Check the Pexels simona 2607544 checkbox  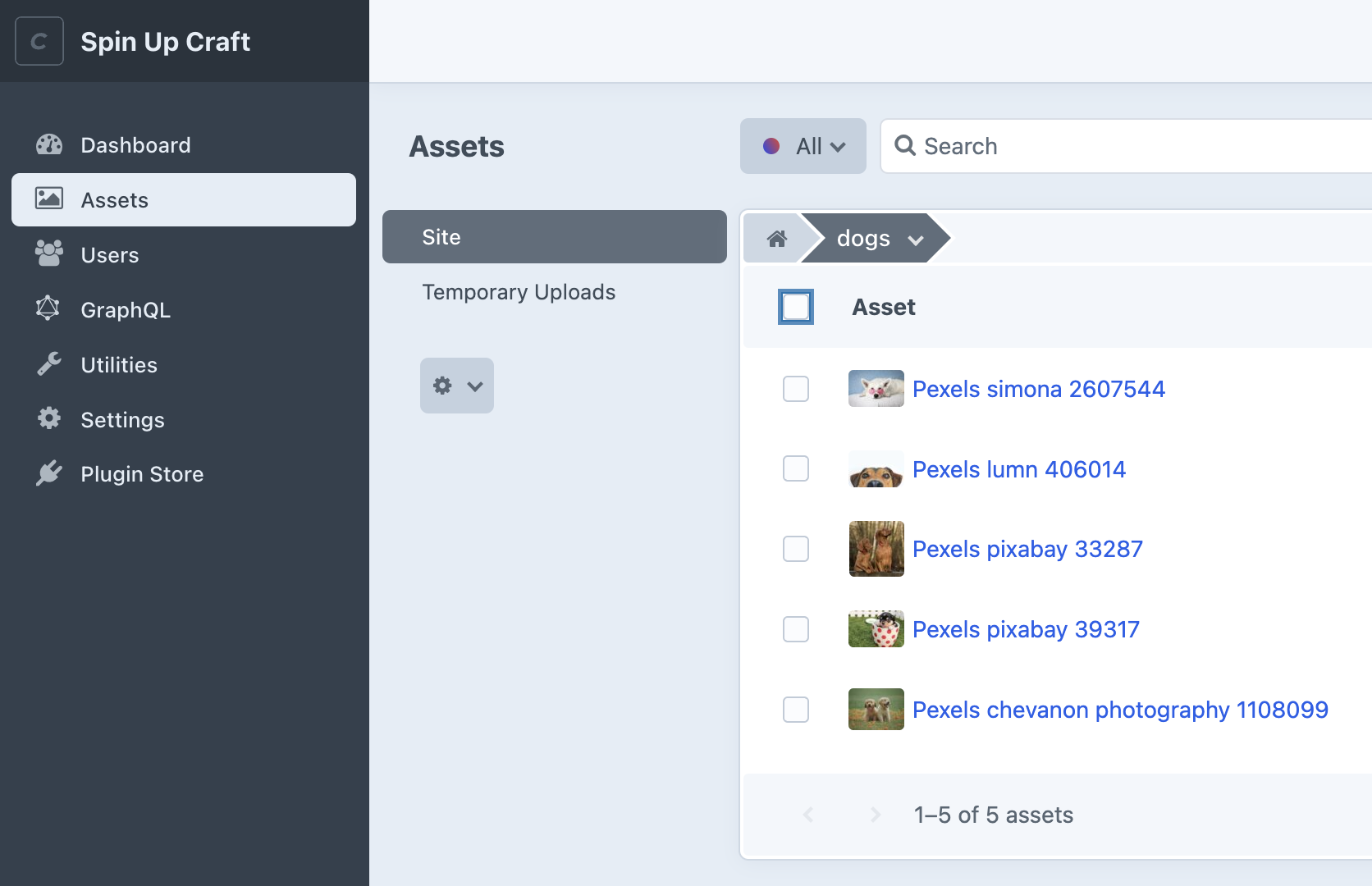(x=795, y=389)
